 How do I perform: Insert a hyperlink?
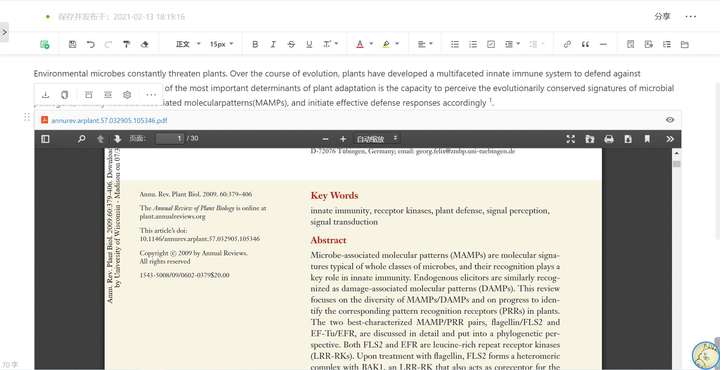(x=567, y=45)
